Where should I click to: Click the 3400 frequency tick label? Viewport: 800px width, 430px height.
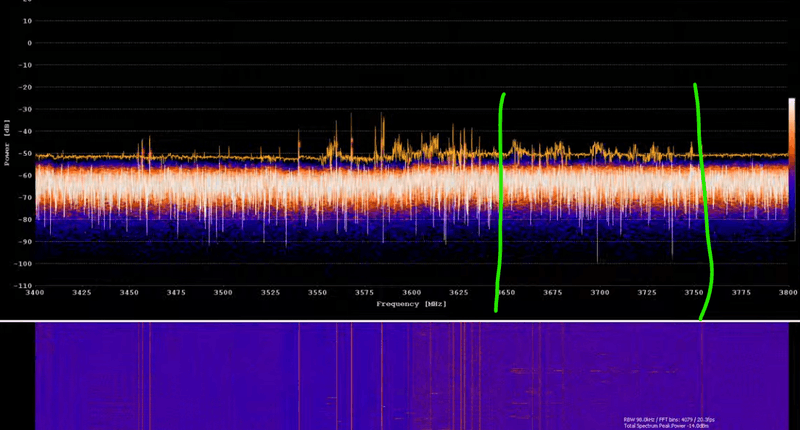pos(35,292)
